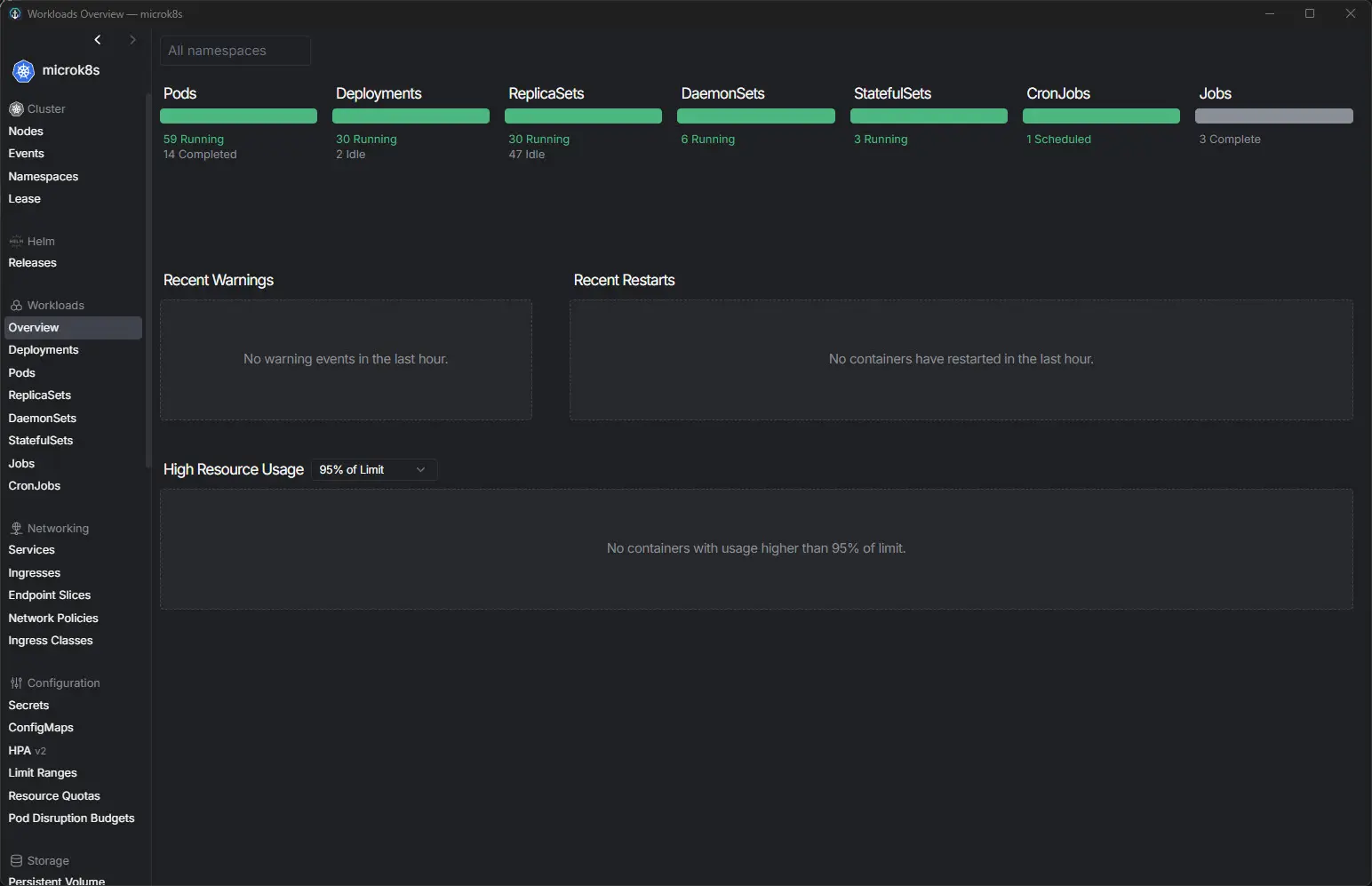
Task: Click the back navigation arrow
Action: click(x=98, y=40)
